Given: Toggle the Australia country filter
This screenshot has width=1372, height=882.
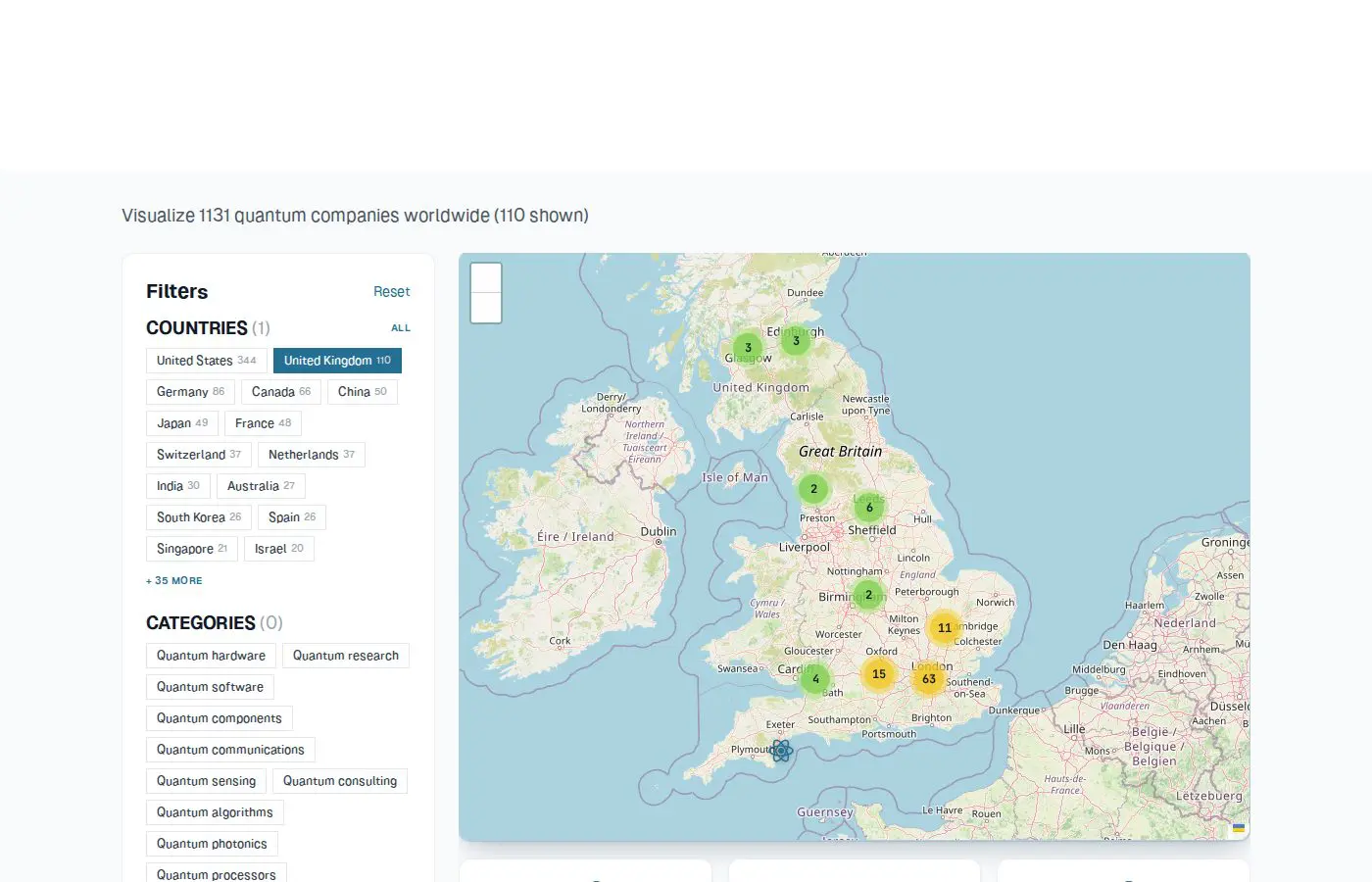Looking at the screenshot, I should (x=261, y=486).
